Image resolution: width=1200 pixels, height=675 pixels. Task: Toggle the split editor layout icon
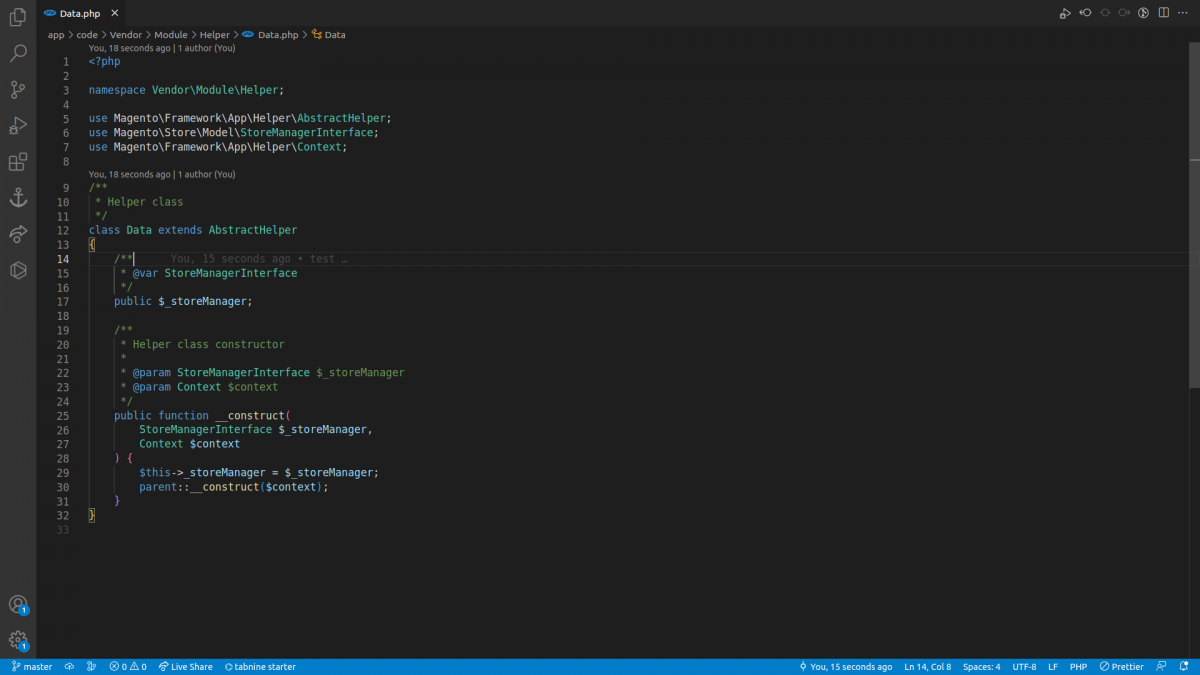coord(1161,12)
